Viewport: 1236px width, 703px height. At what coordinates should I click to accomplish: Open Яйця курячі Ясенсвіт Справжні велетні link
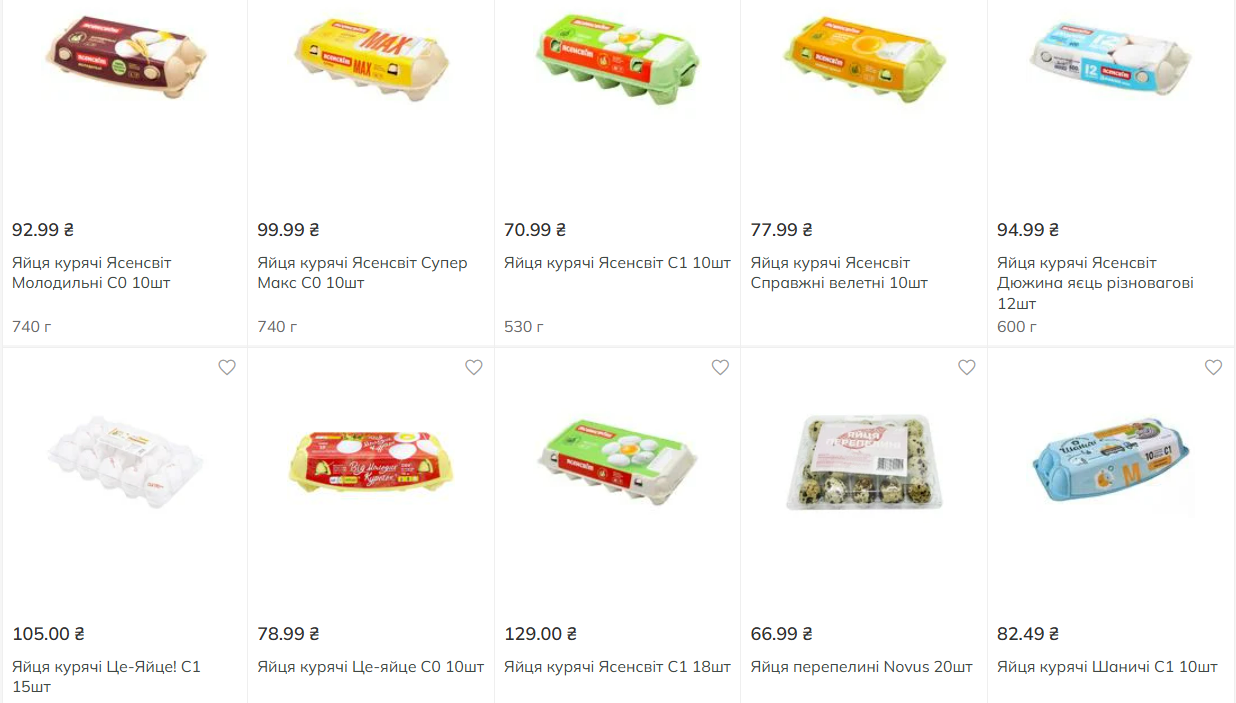[839, 273]
